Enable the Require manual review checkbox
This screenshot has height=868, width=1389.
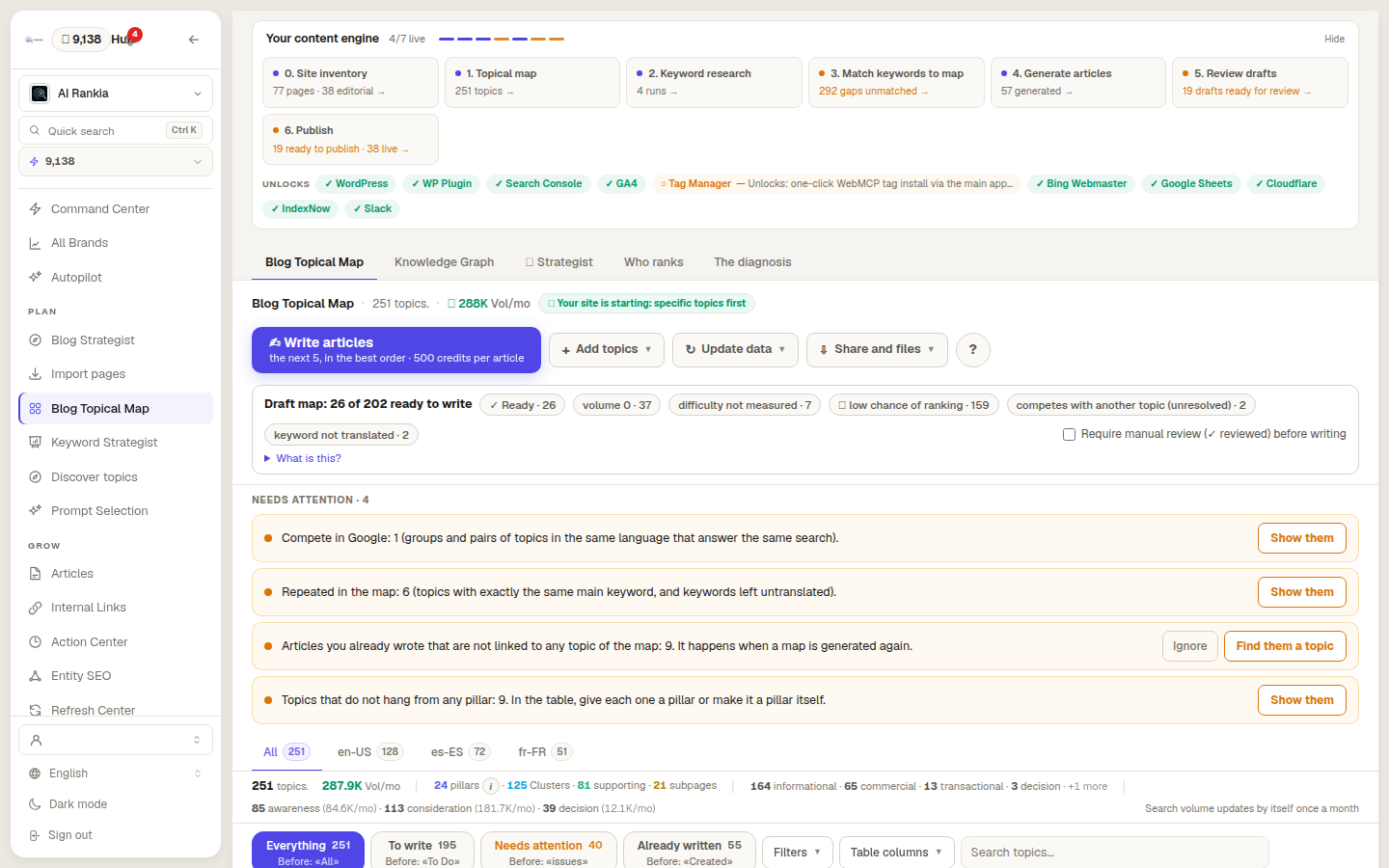(x=1069, y=435)
